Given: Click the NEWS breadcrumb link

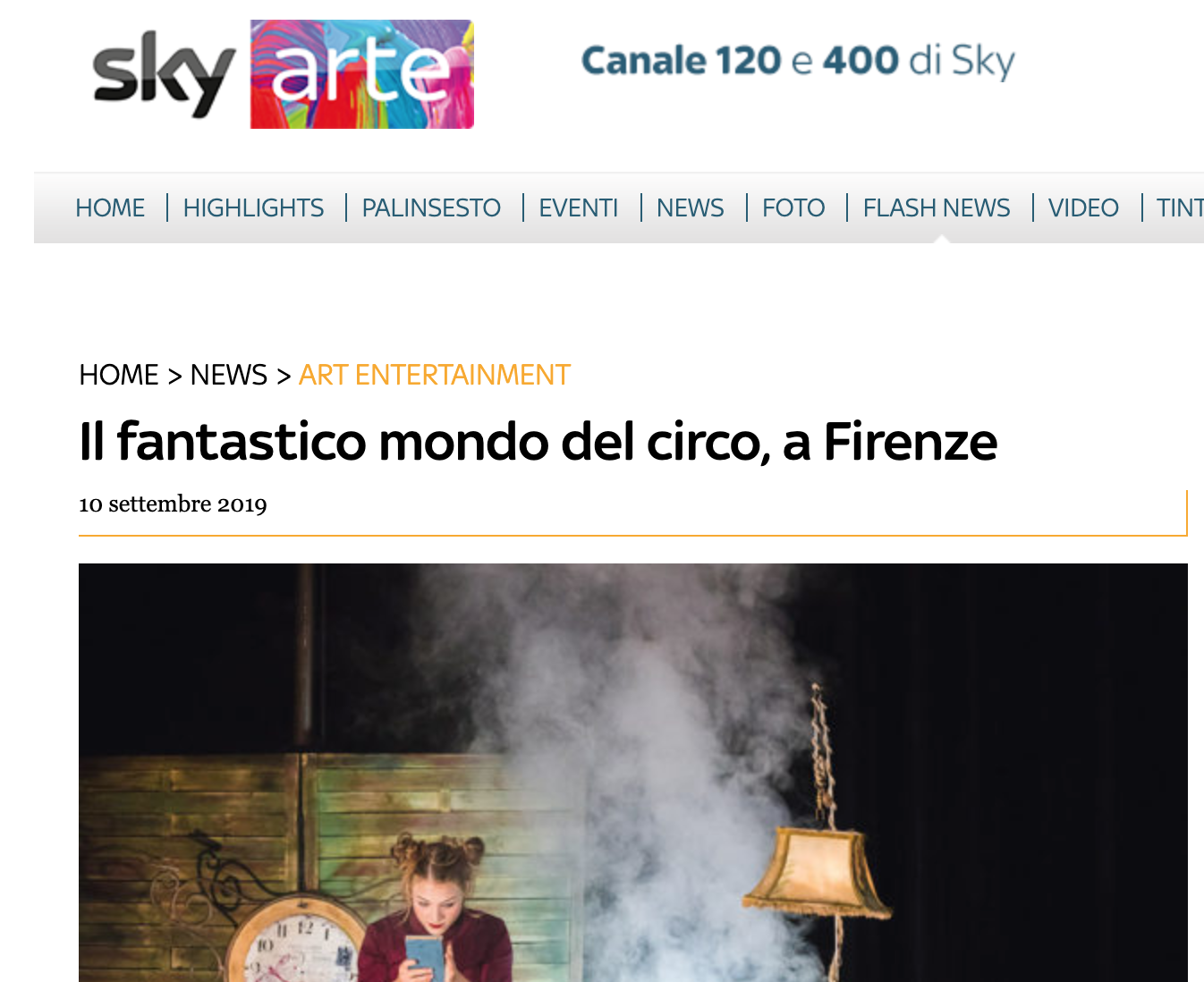Looking at the screenshot, I should coord(229,375).
